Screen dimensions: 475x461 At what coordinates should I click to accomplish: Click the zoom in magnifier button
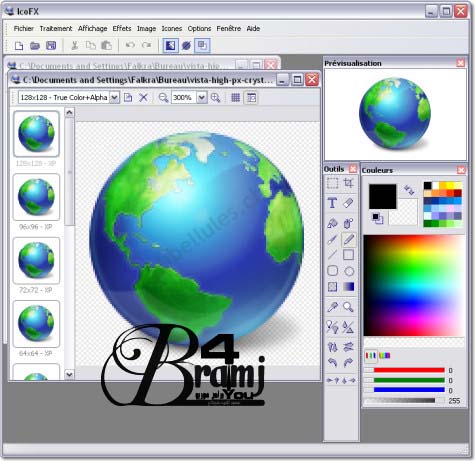pyautogui.click(x=216, y=98)
